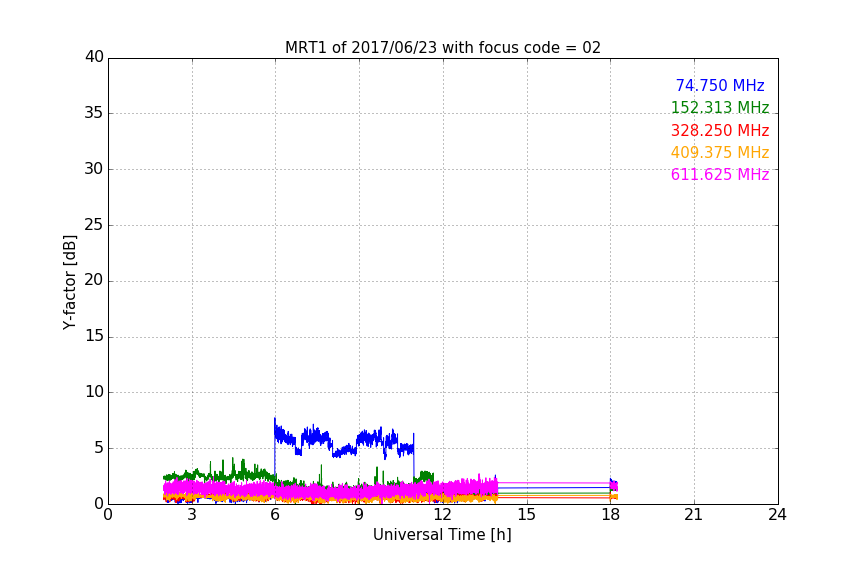This screenshot has width=864, height=576.
Task: Select the '409.375 MHz' legend label
Action: coord(720,152)
